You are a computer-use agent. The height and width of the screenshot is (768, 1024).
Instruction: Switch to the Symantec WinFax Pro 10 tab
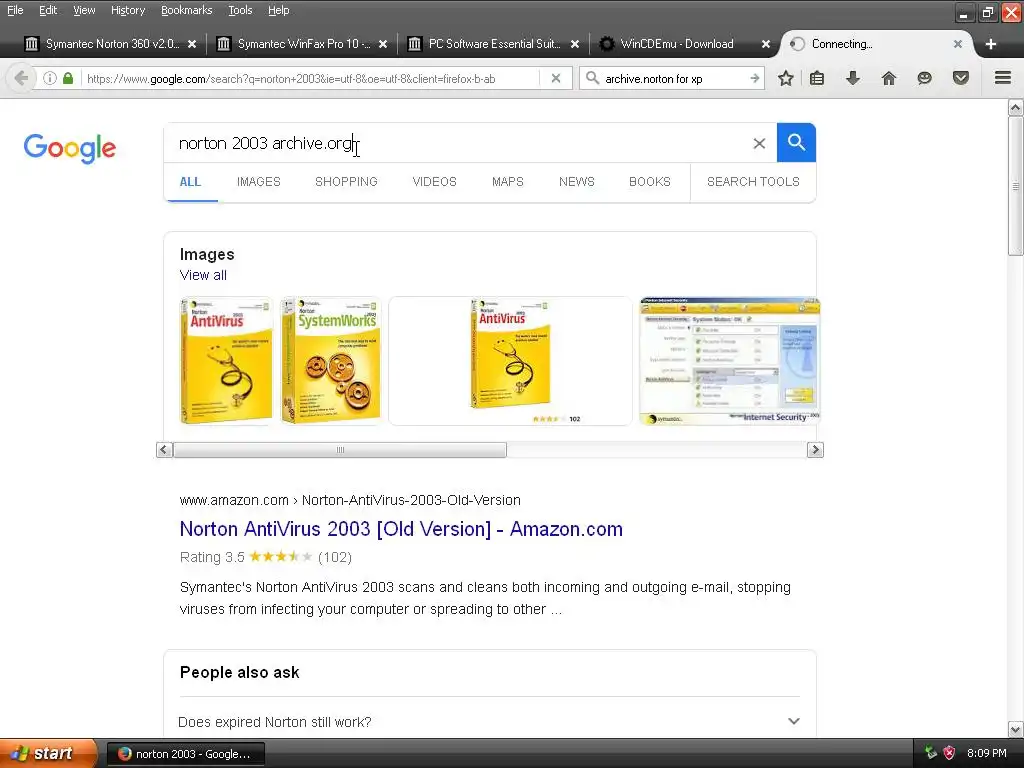[x=302, y=44]
